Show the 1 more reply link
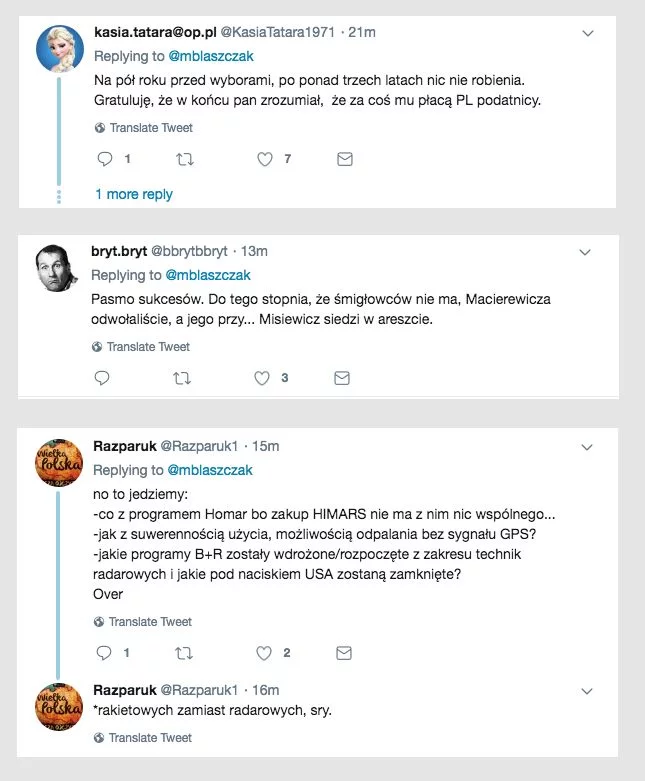The height and width of the screenshot is (781, 645). 134,194
